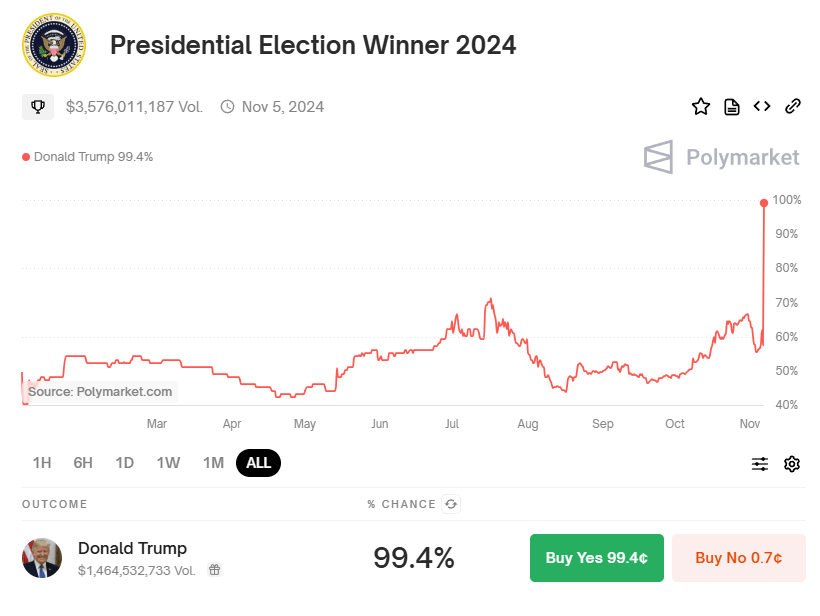Select the 1H time range

pyautogui.click(x=42, y=463)
